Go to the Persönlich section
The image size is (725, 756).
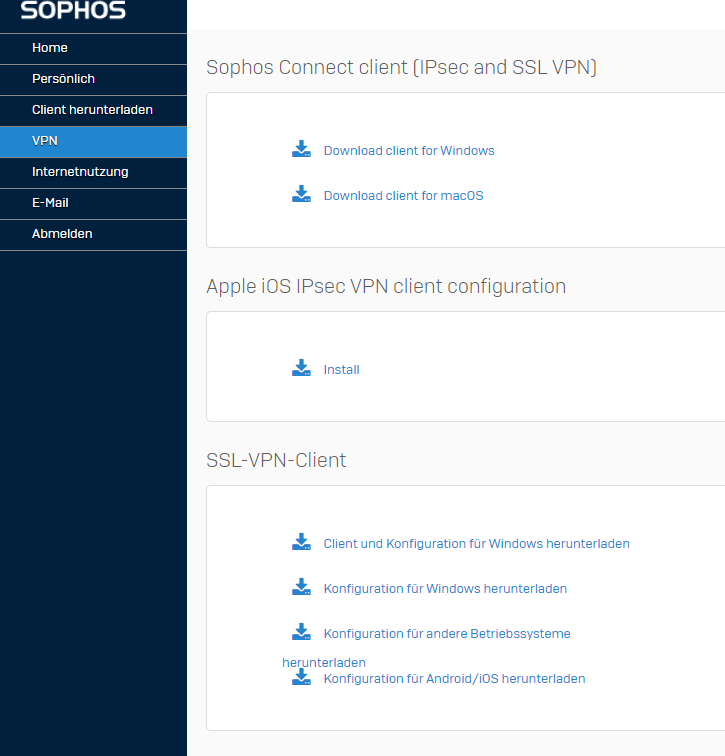pyautogui.click(x=63, y=79)
